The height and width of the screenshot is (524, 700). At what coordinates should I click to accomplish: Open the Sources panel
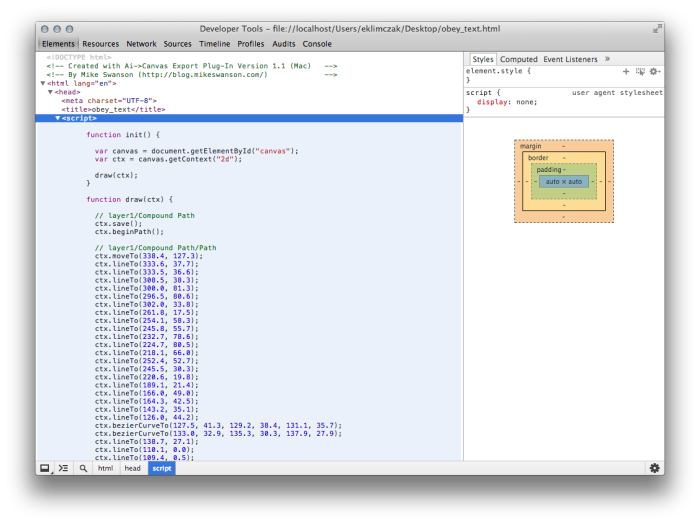point(177,44)
